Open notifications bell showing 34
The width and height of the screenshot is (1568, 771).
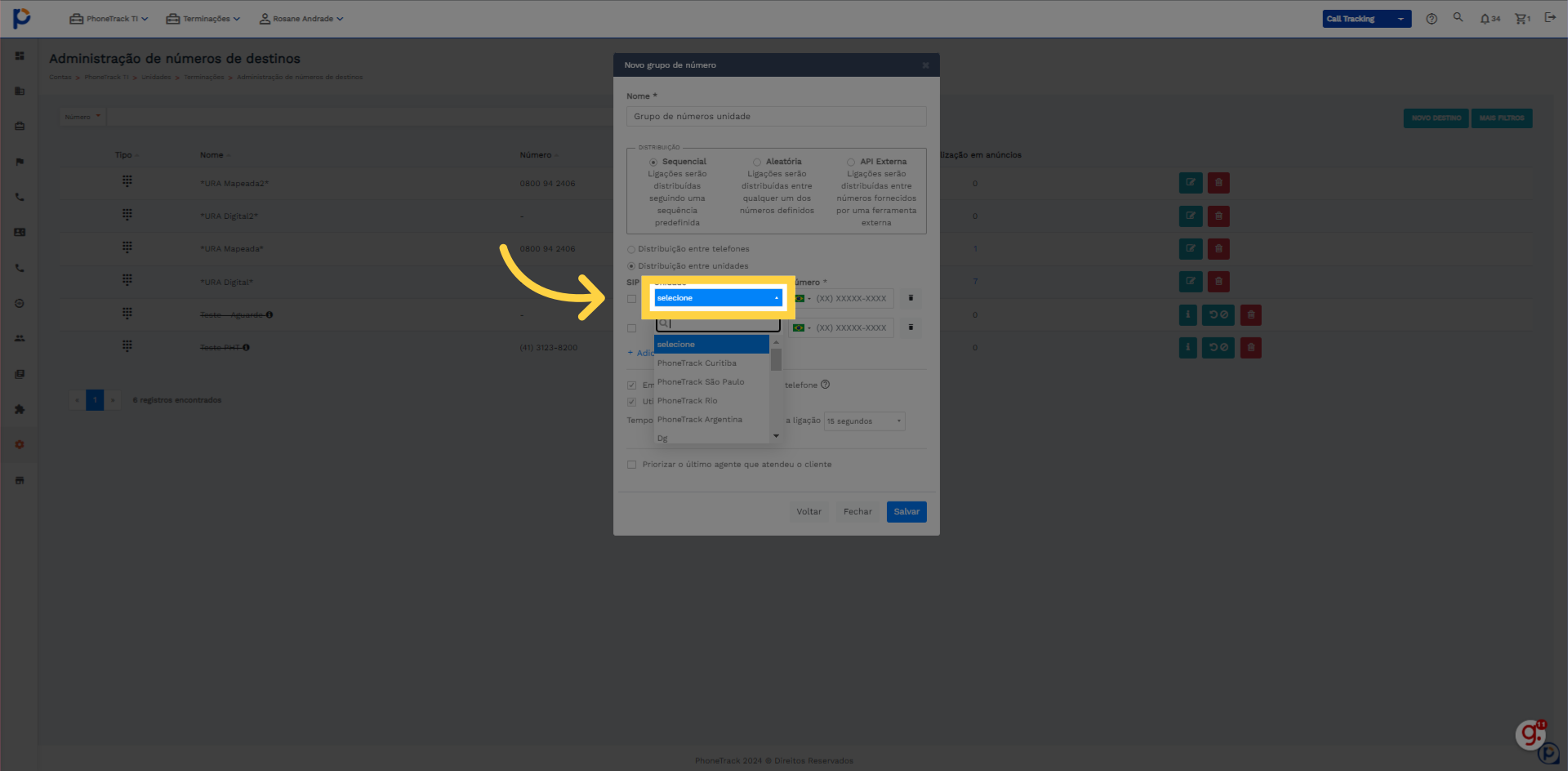coord(1490,19)
